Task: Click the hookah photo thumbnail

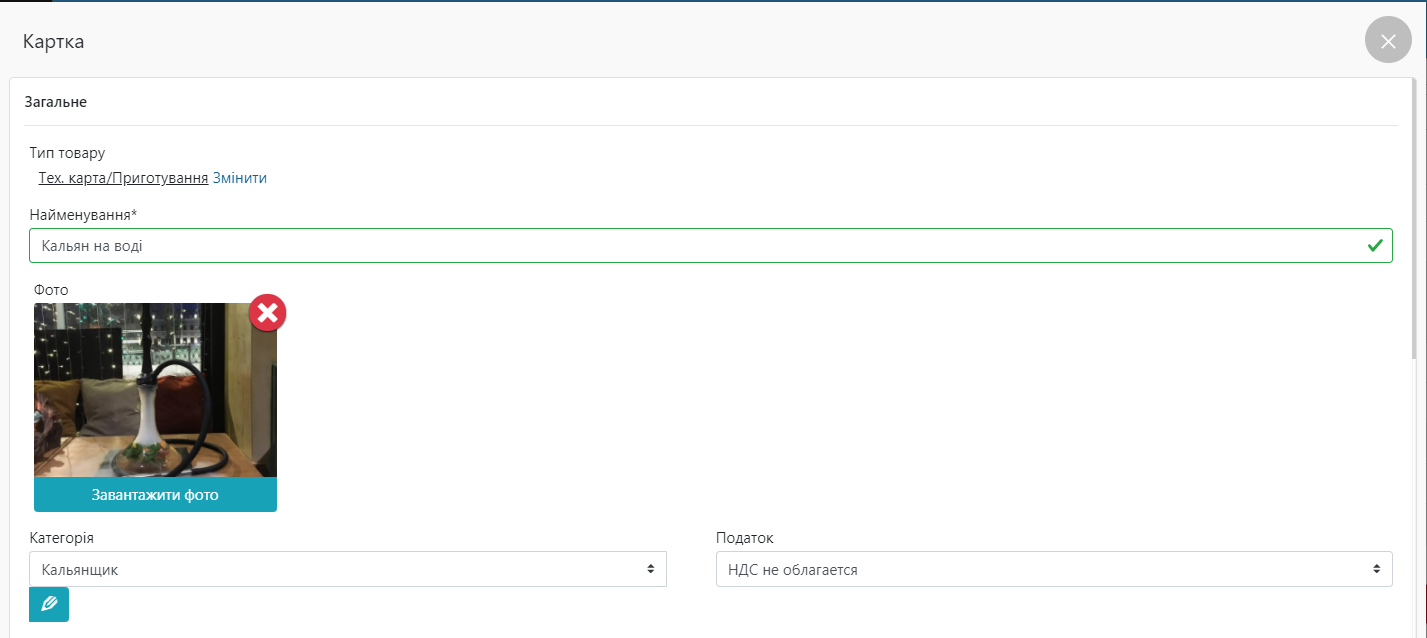Action: click(155, 390)
